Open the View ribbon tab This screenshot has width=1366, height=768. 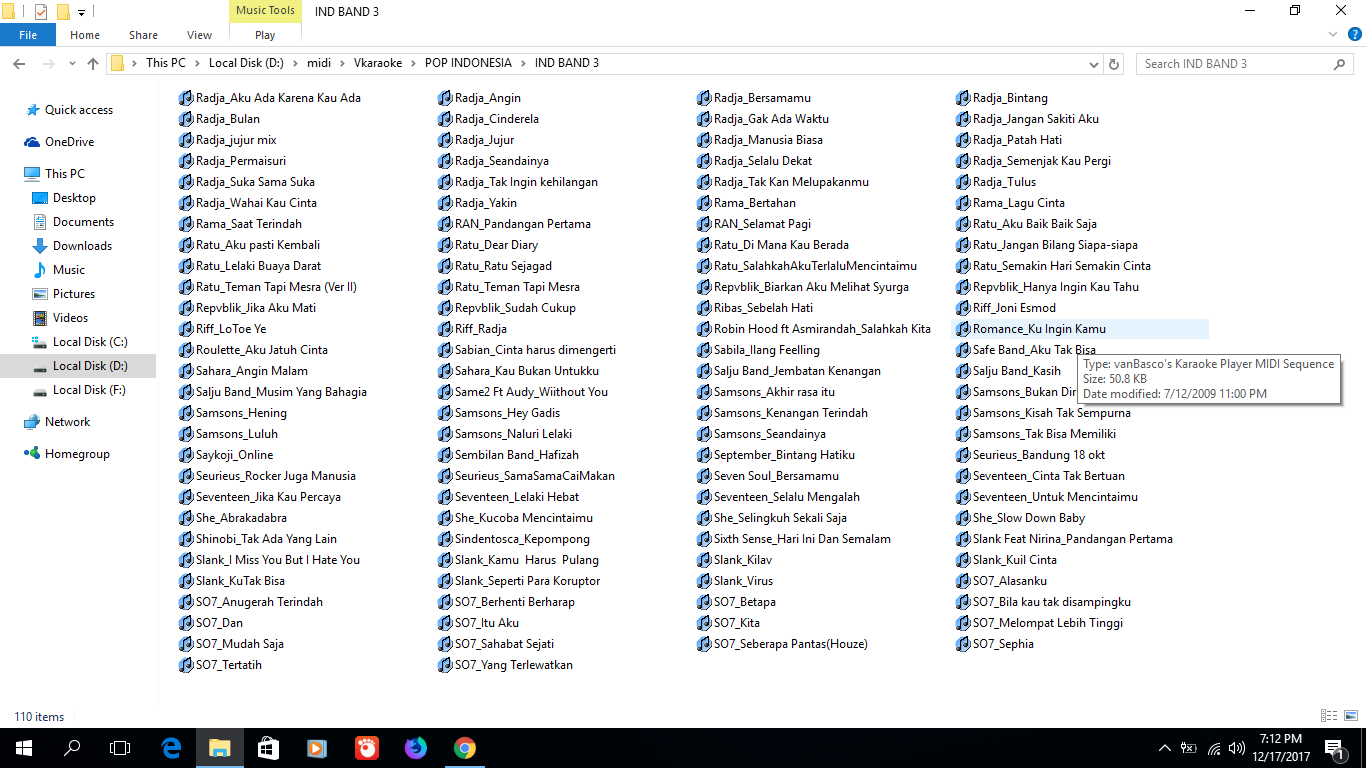[x=200, y=35]
